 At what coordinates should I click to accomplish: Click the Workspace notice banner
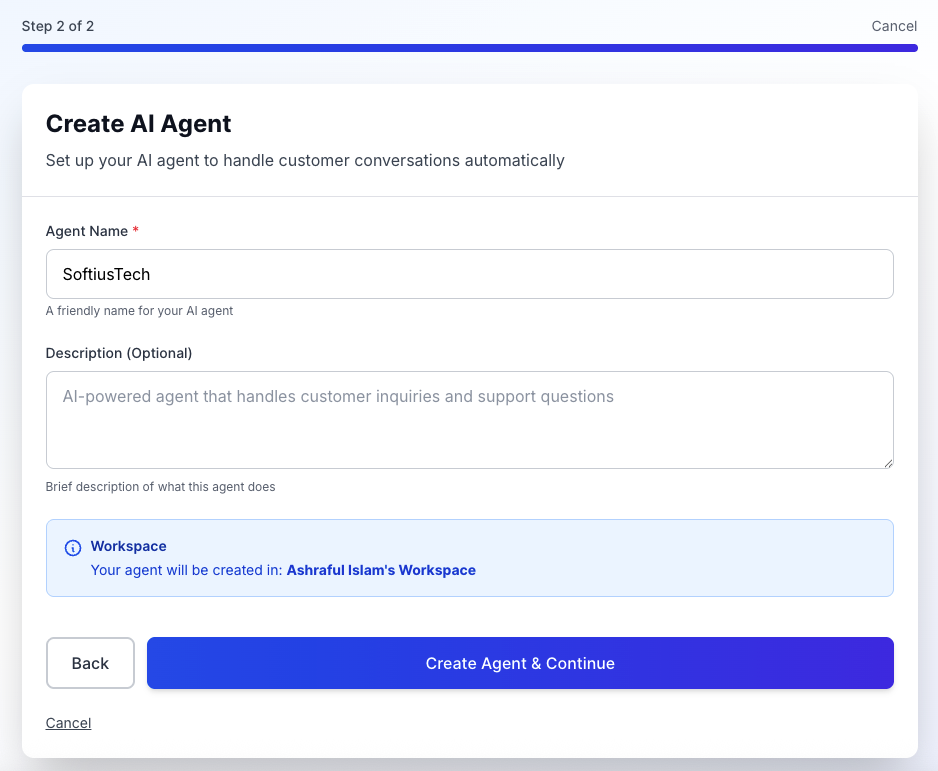tap(469, 558)
